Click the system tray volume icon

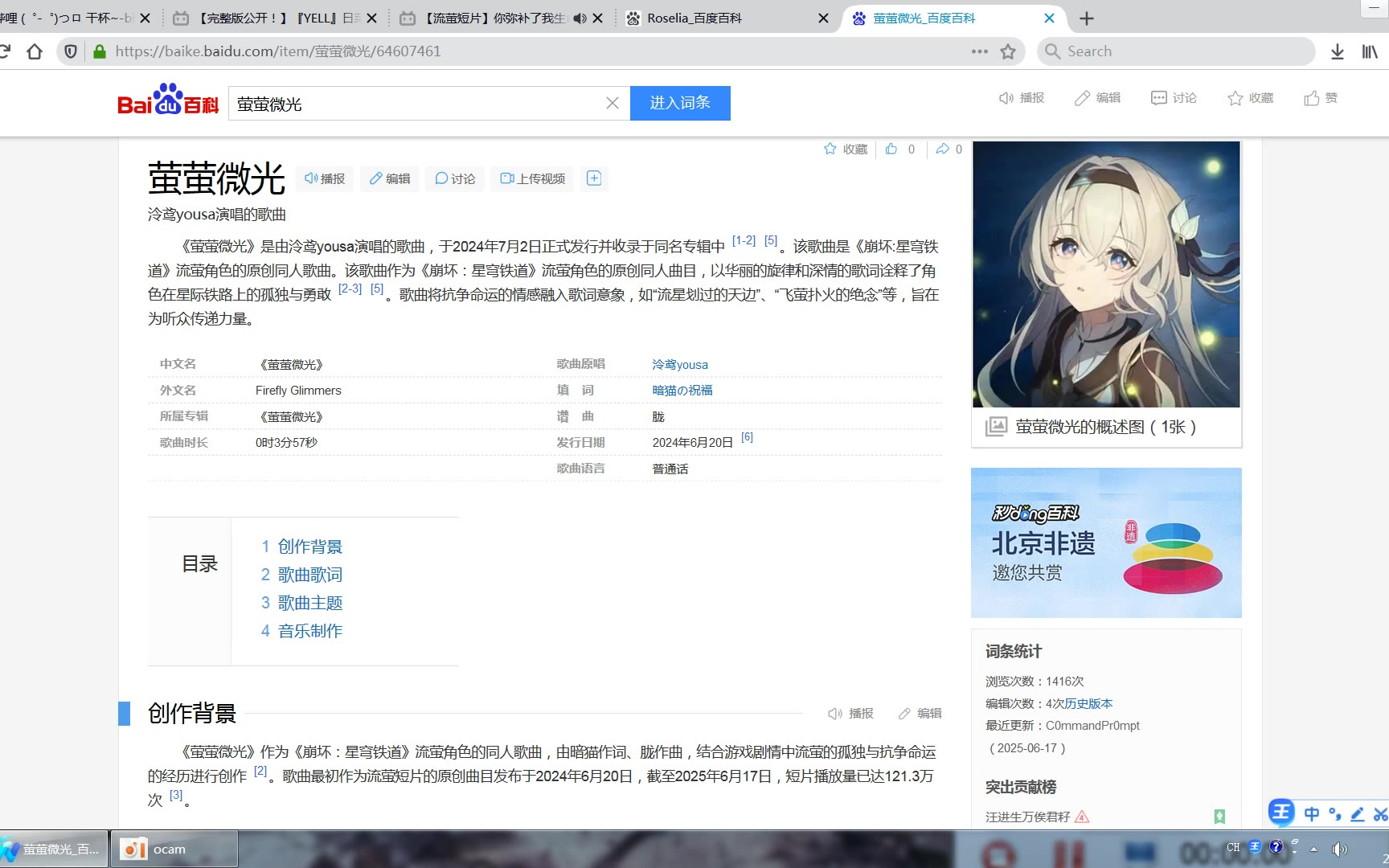1339,849
